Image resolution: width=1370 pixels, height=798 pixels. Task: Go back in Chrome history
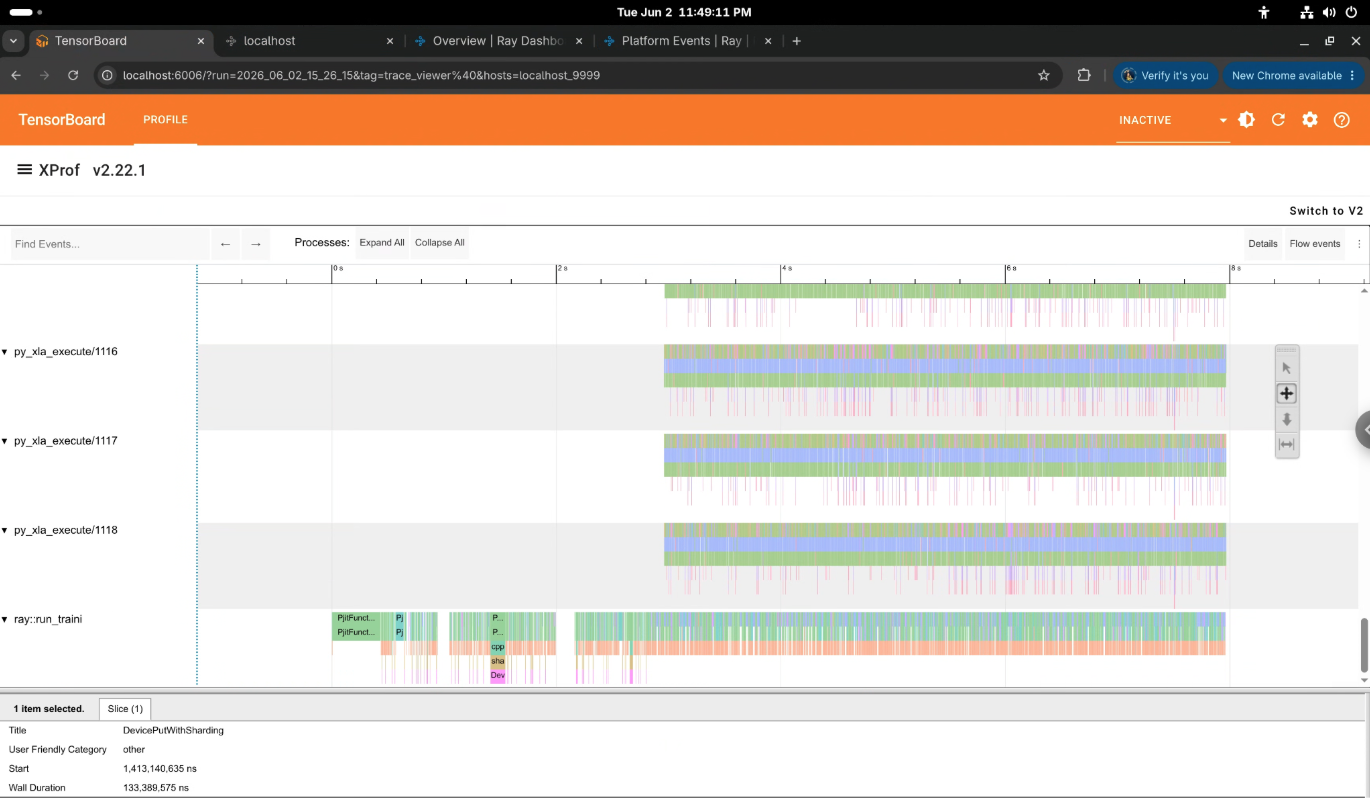click(15, 75)
